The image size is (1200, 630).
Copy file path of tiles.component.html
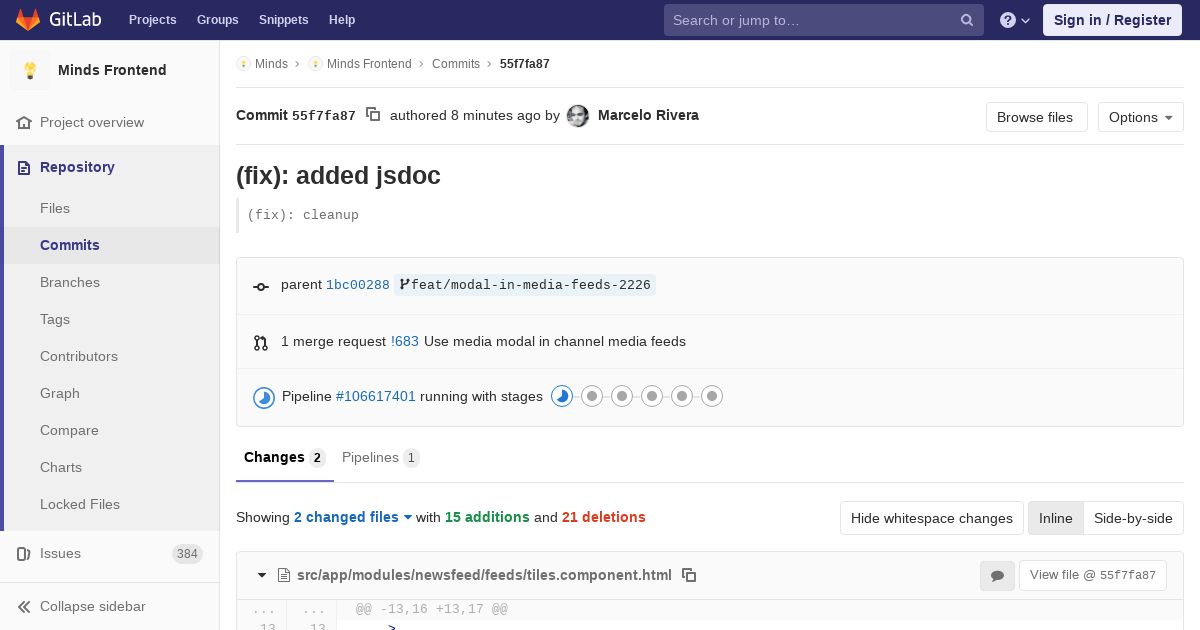pos(689,575)
